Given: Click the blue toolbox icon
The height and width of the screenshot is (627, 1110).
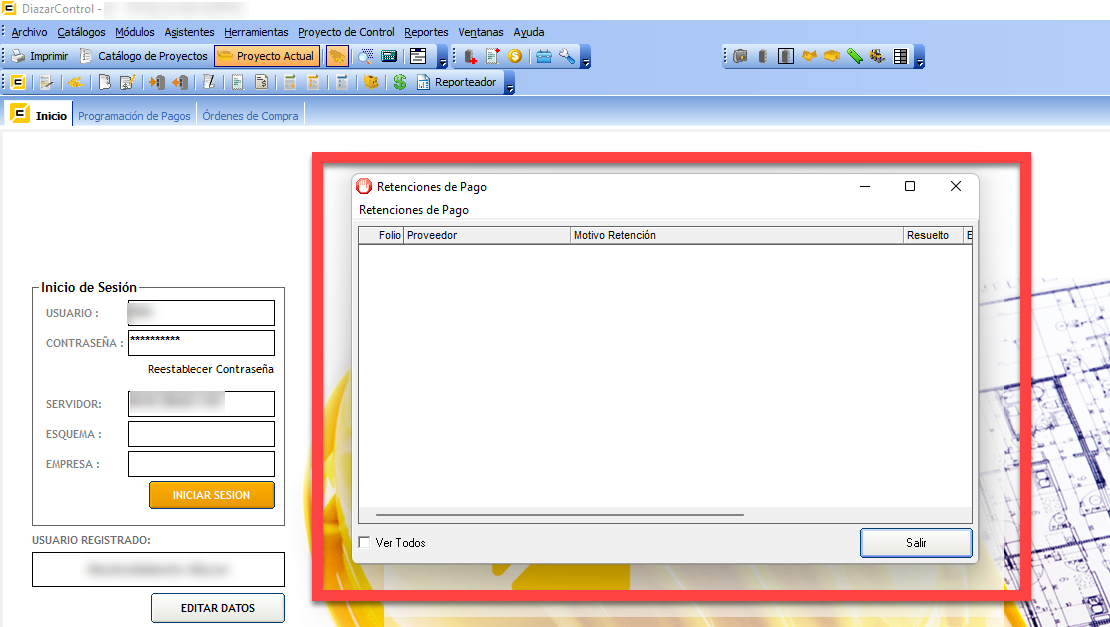Looking at the screenshot, I should [544, 56].
